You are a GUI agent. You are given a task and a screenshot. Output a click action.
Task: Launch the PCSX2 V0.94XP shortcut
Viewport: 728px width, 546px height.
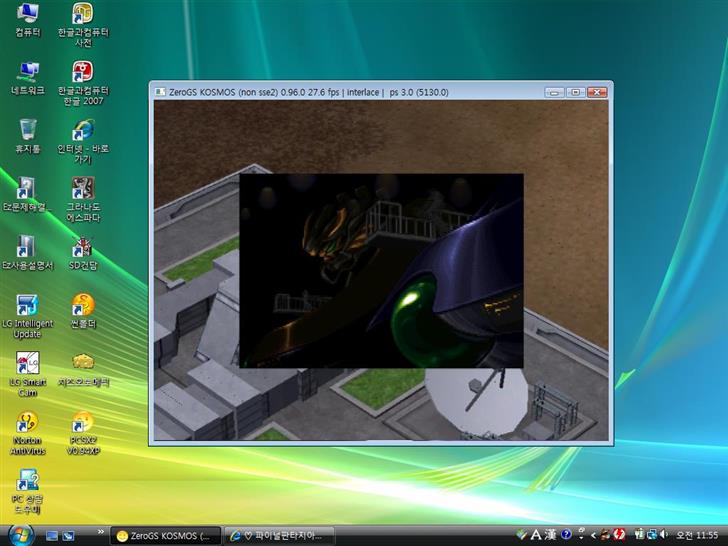coord(83,433)
